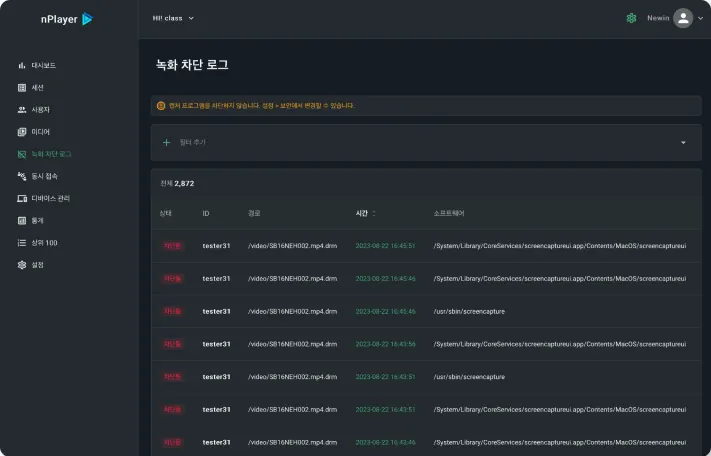Click the 2023-08-22 16:45:51 timestamp
This screenshot has height=456, width=711.
[x=385, y=246]
